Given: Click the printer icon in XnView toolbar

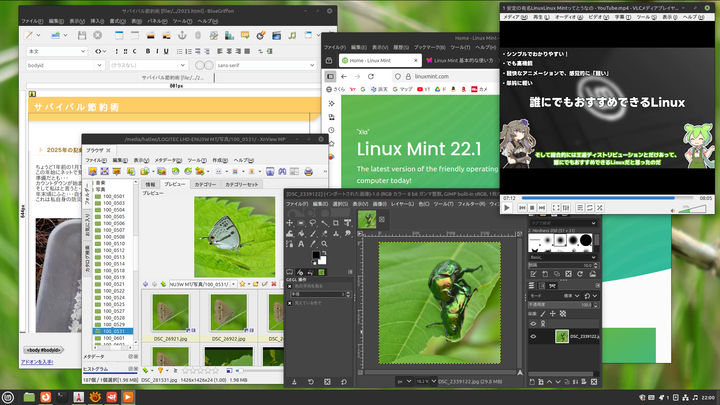Looking at the screenshot, I should (309, 171).
